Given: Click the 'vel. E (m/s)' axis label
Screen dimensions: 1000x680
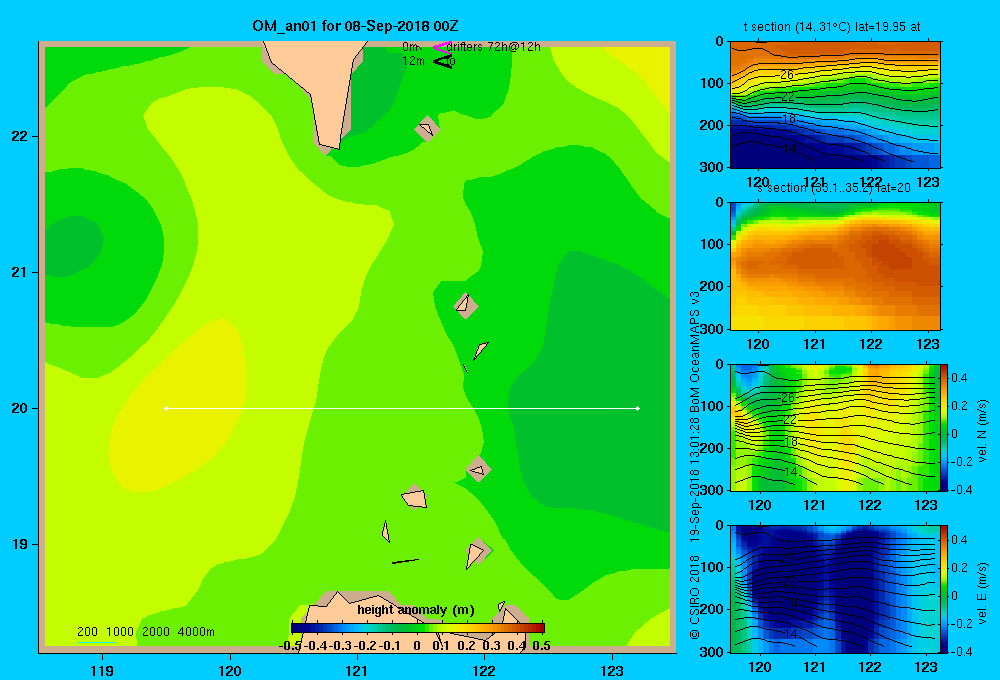Looking at the screenshot, I should coord(983,593).
